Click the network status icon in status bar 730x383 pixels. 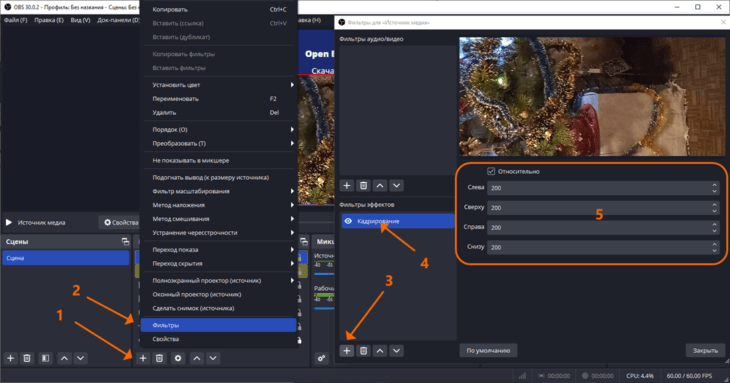(x=522, y=376)
